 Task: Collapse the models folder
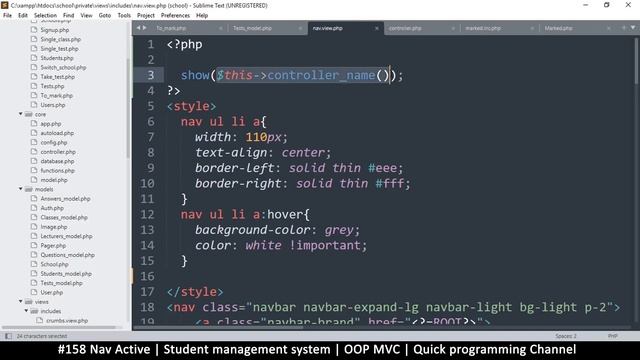[x=21, y=189]
